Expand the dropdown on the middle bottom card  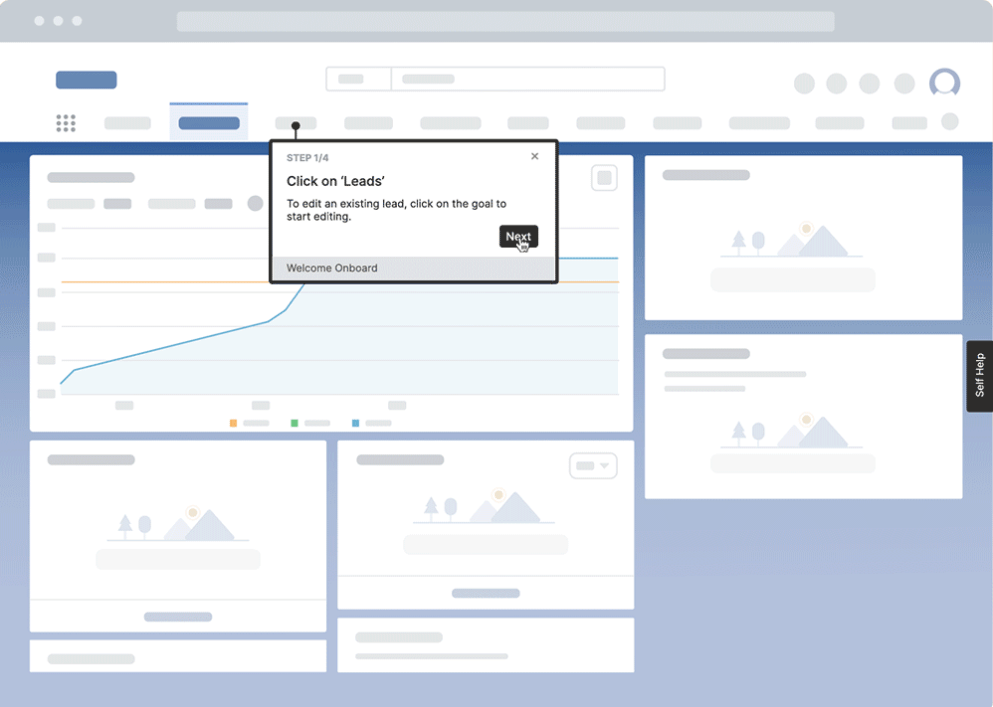point(593,466)
